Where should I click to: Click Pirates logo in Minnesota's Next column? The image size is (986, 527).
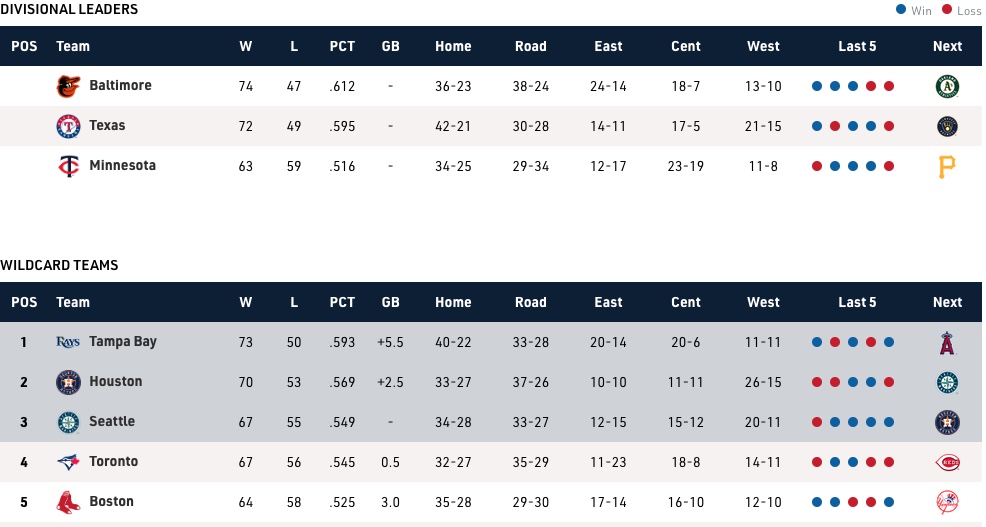click(946, 166)
